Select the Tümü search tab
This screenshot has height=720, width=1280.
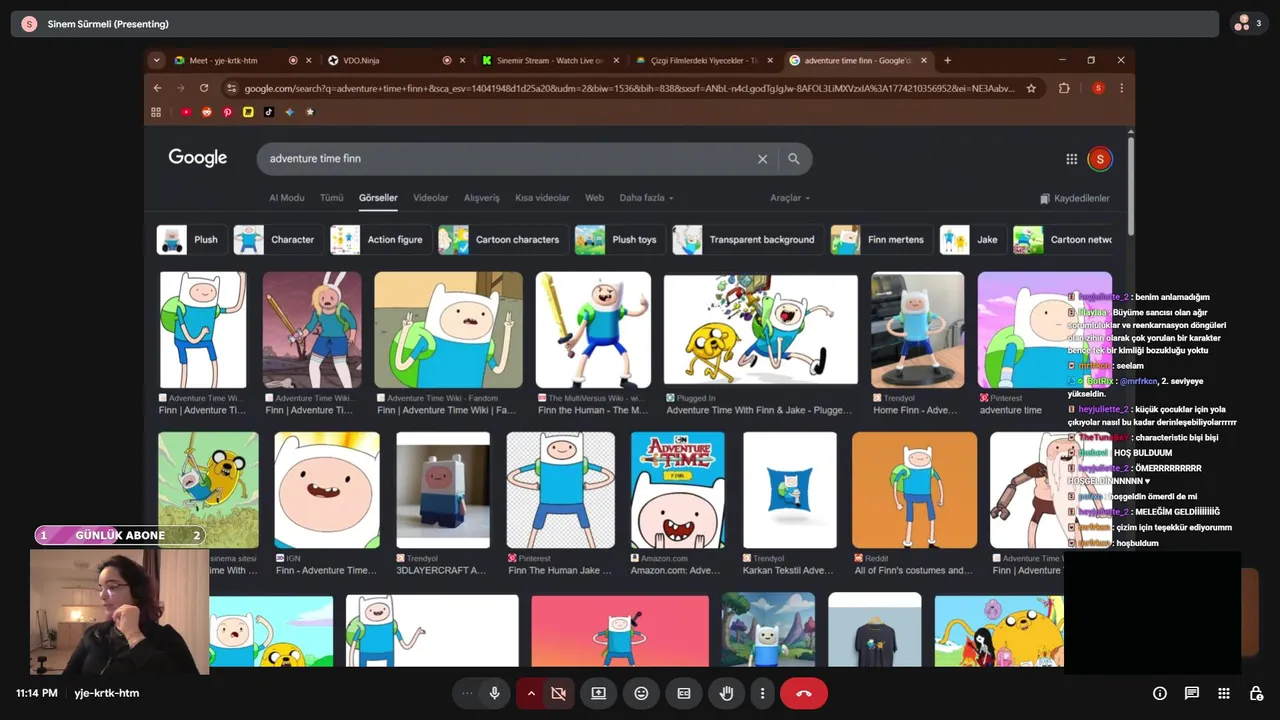point(331,198)
